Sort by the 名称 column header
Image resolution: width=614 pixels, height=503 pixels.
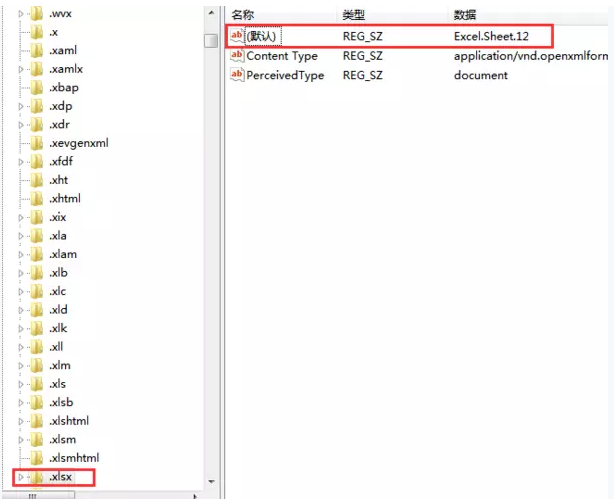pos(243,14)
